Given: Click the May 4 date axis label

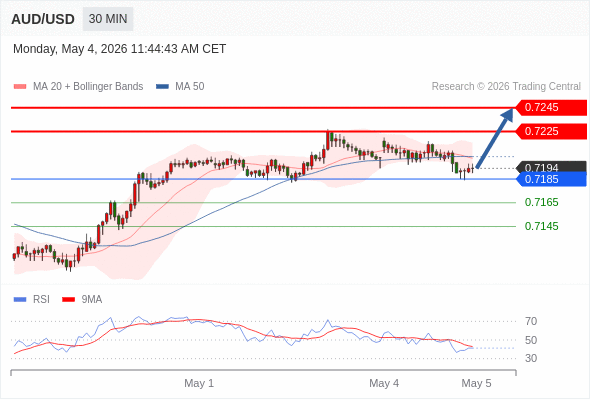Looking at the screenshot, I should 384,383.
